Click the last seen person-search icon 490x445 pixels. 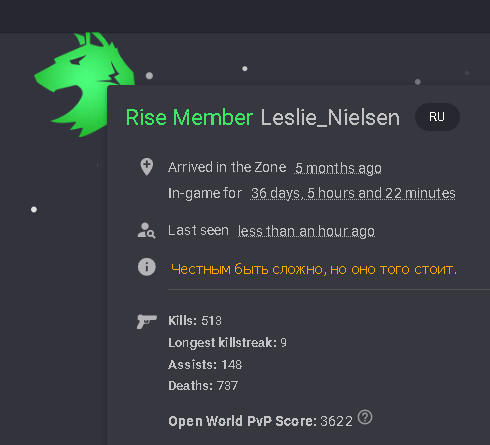coord(146,231)
